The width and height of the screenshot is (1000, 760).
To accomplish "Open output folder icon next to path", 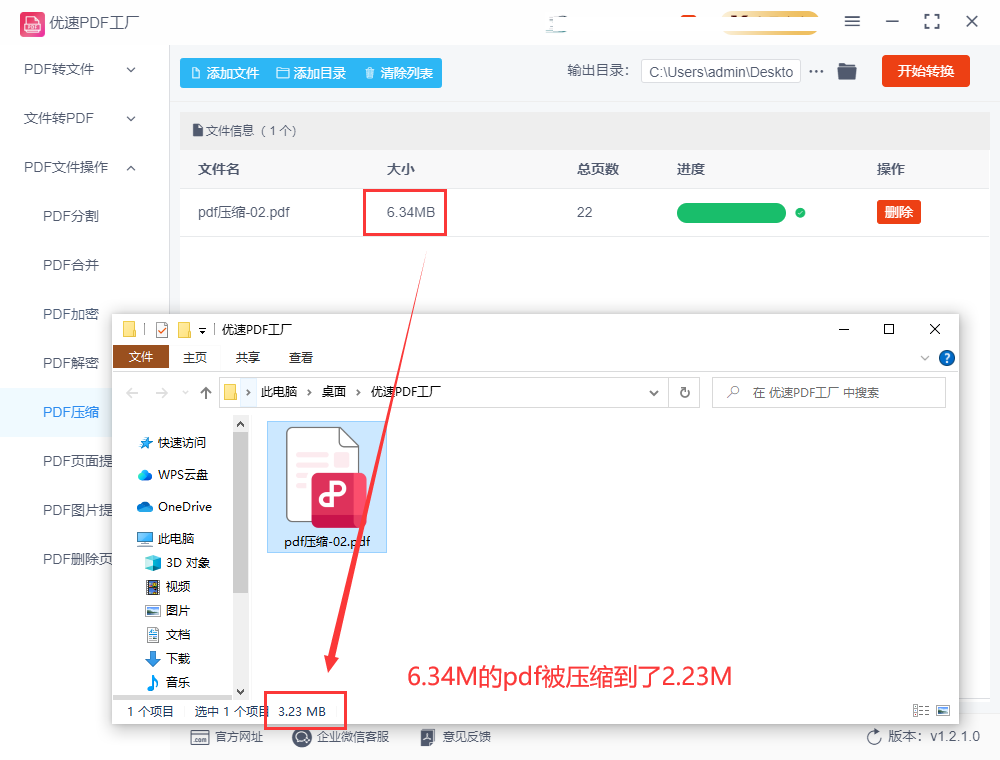I will click(847, 71).
